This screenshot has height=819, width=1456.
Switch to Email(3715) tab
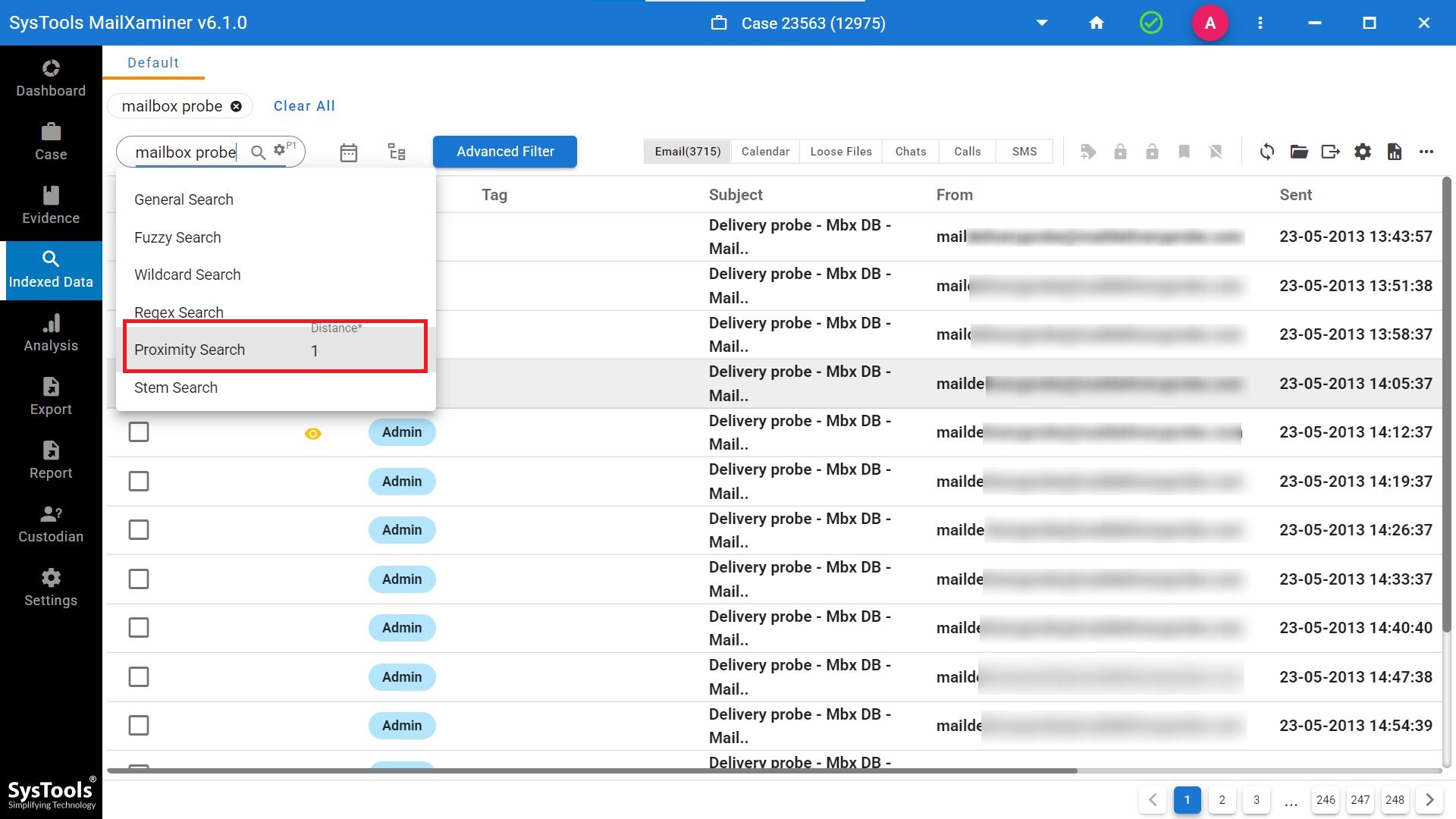[x=688, y=152]
